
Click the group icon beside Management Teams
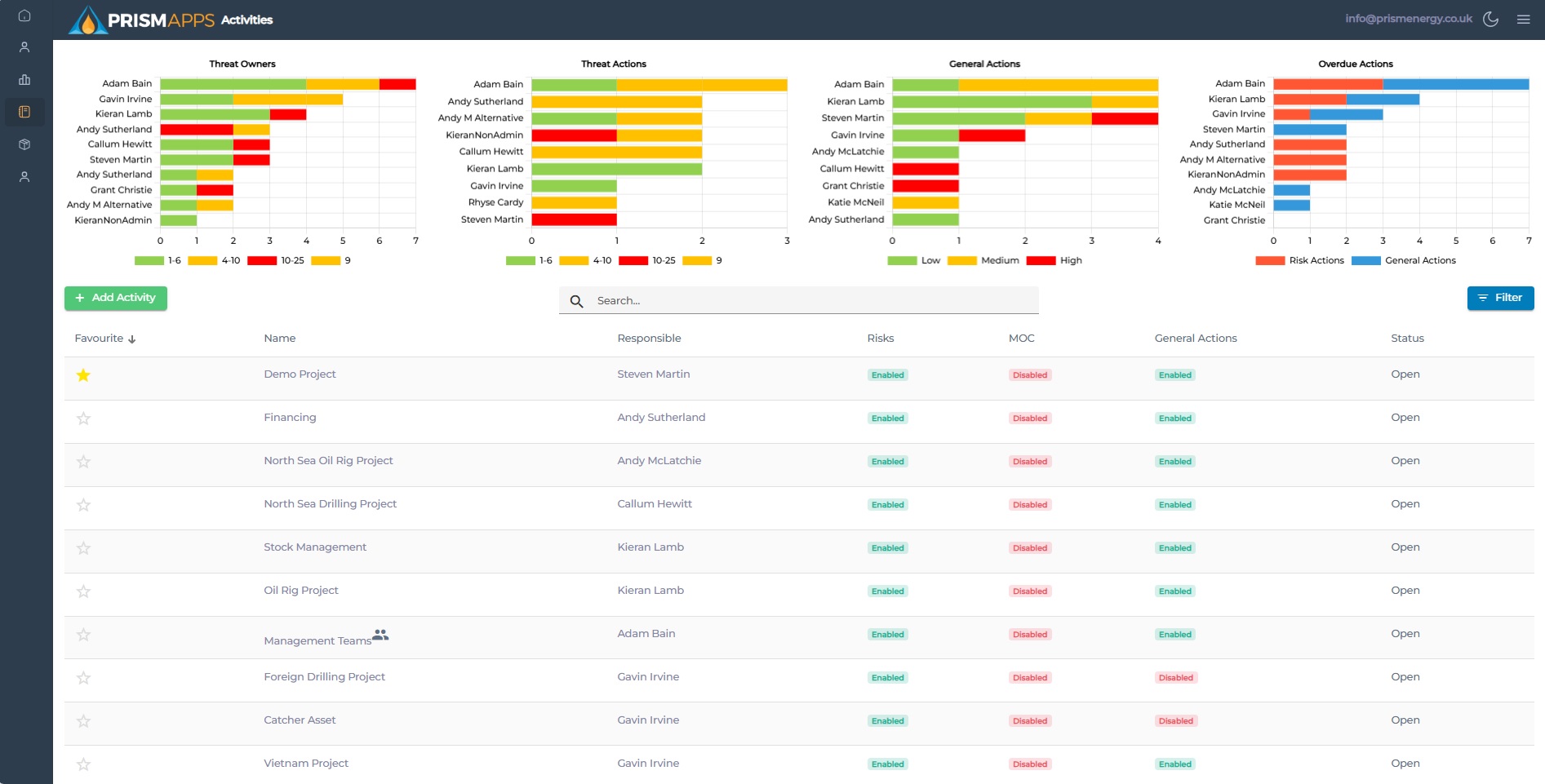(380, 635)
